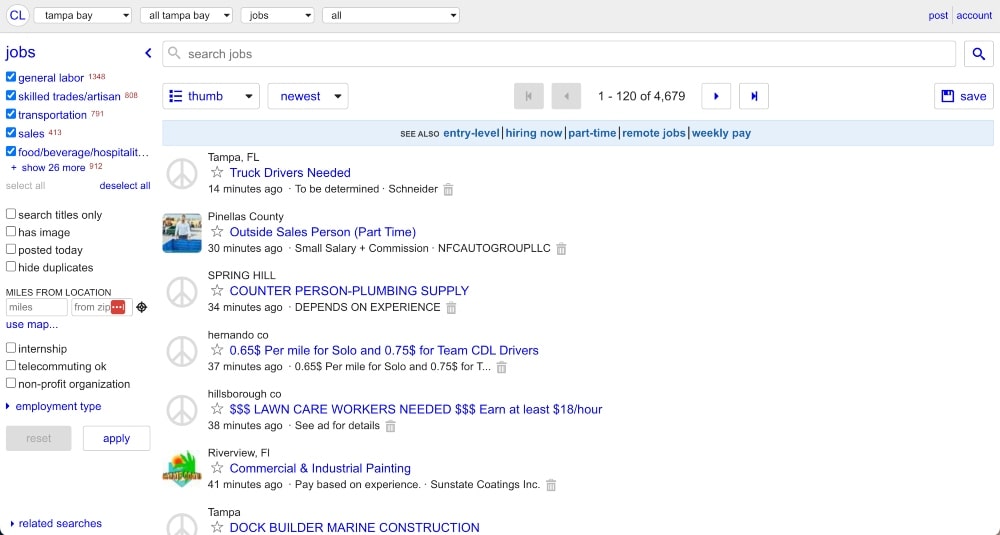Hide the Outside Sales Person listing trash icon
1000x535 pixels.
click(x=561, y=249)
